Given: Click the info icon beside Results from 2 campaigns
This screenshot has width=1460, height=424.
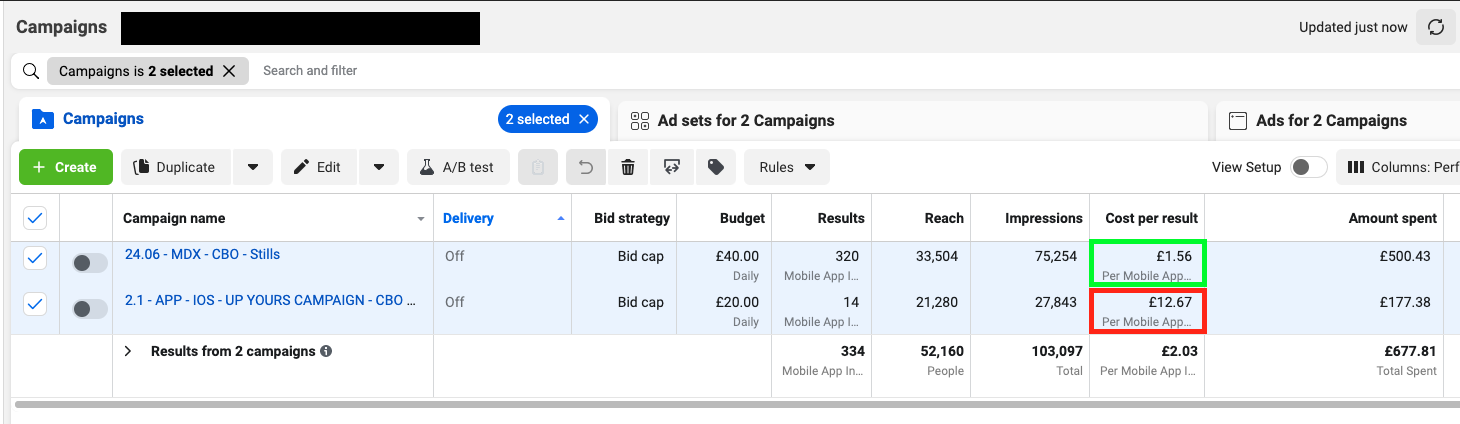Looking at the screenshot, I should pos(326,351).
